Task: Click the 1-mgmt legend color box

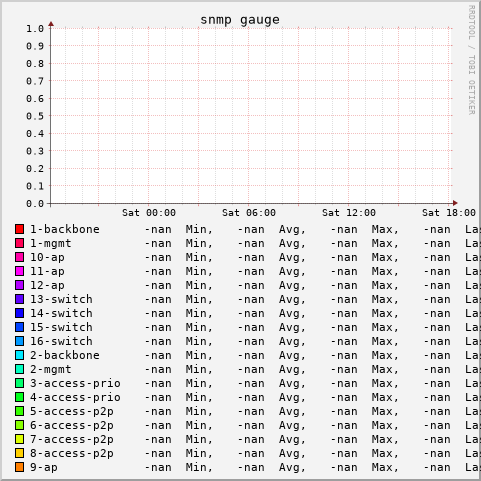Action: [19, 243]
